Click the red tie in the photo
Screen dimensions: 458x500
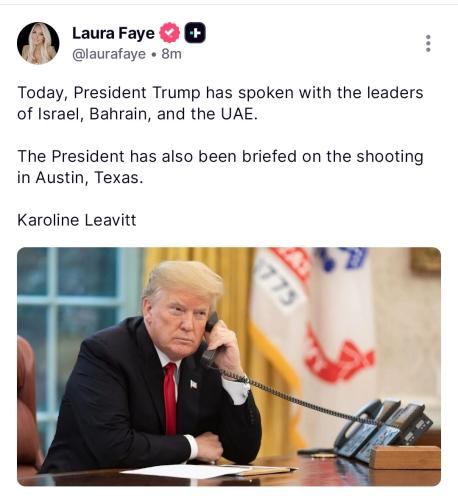171,398
